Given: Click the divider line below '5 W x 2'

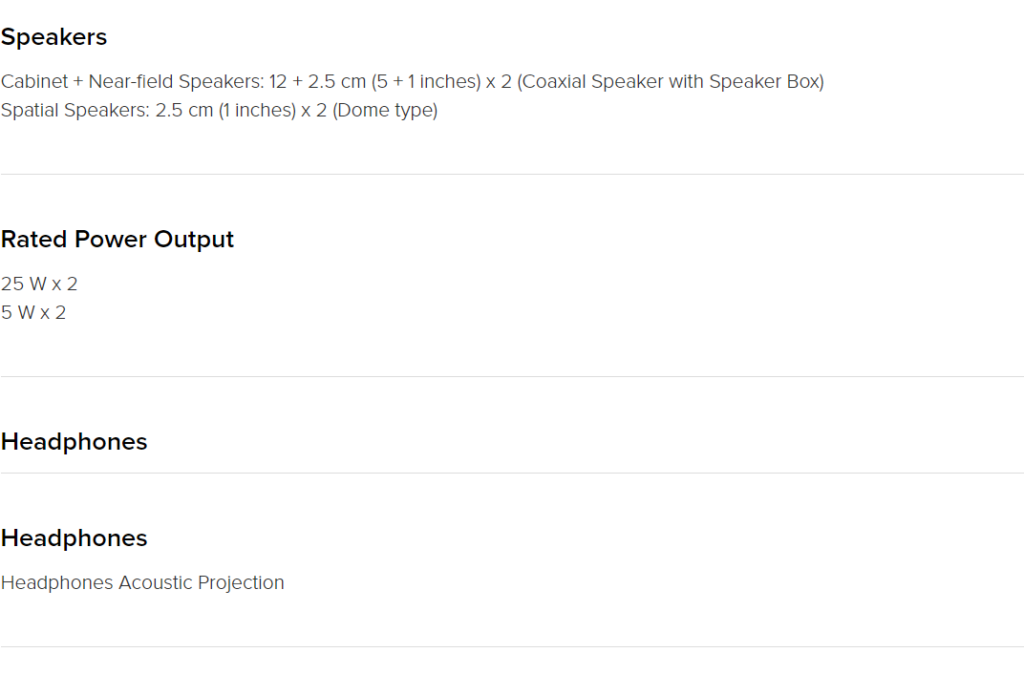Looking at the screenshot, I should pos(512,376).
